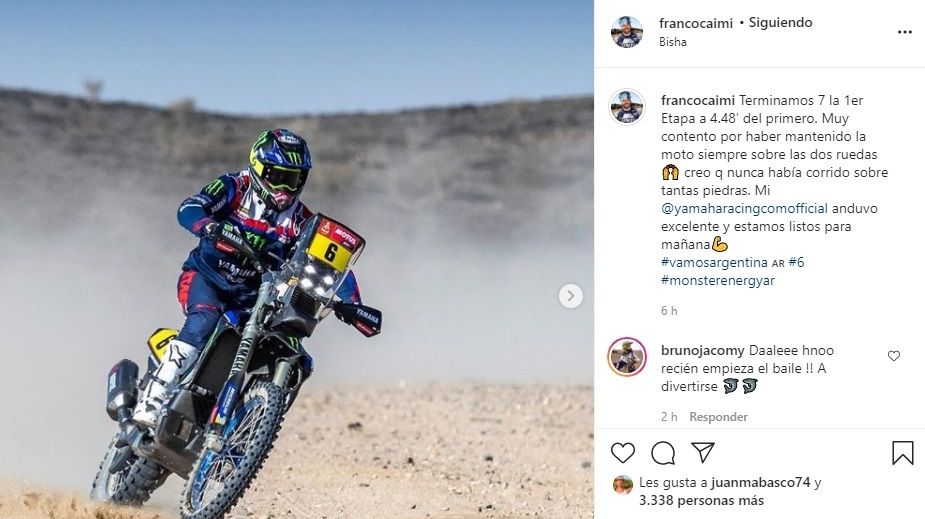Open brunojacomy's profile picture

(626, 356)
